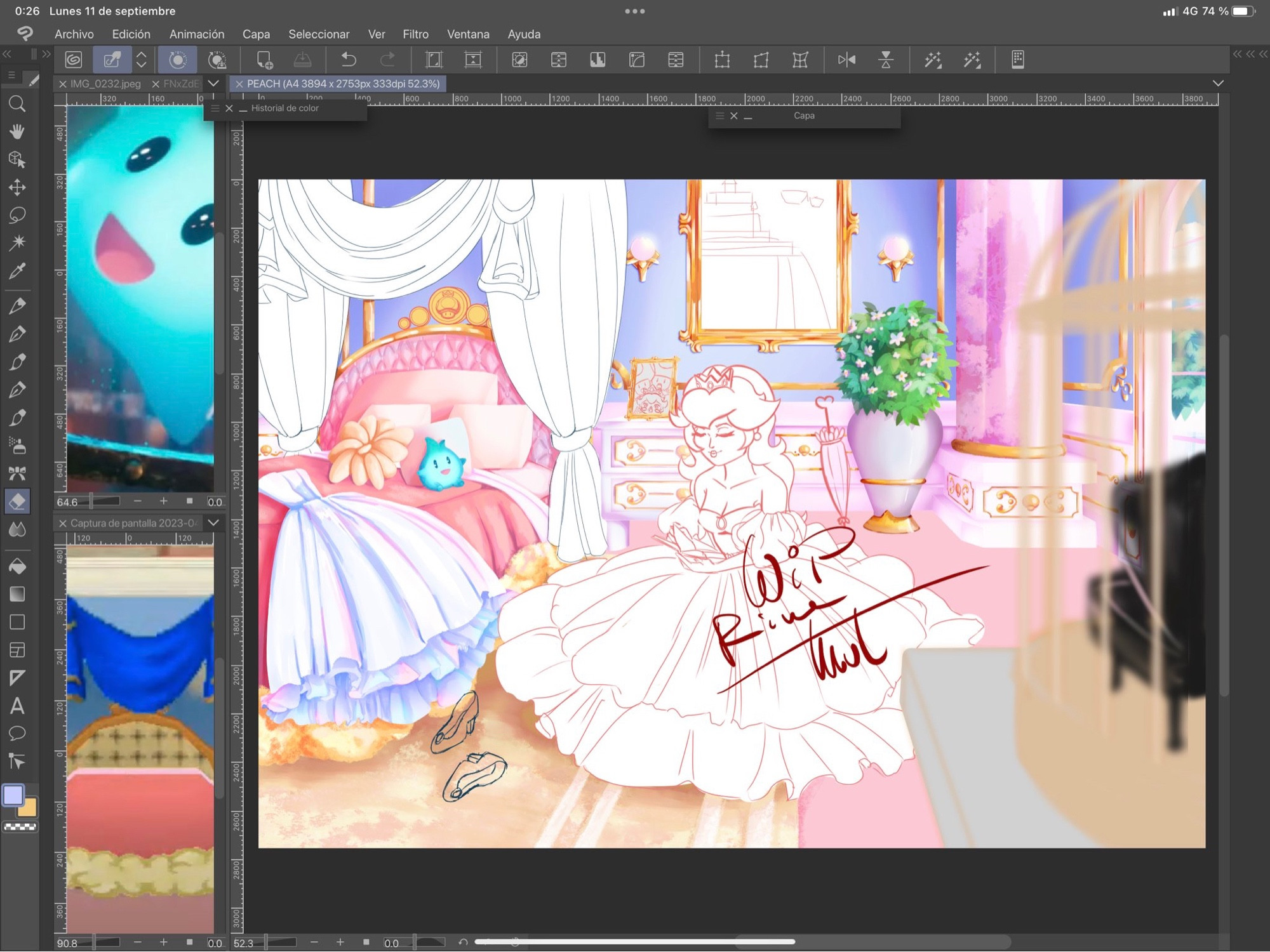
Task: Flip the canvas vertically
Action: pos(886,60)
